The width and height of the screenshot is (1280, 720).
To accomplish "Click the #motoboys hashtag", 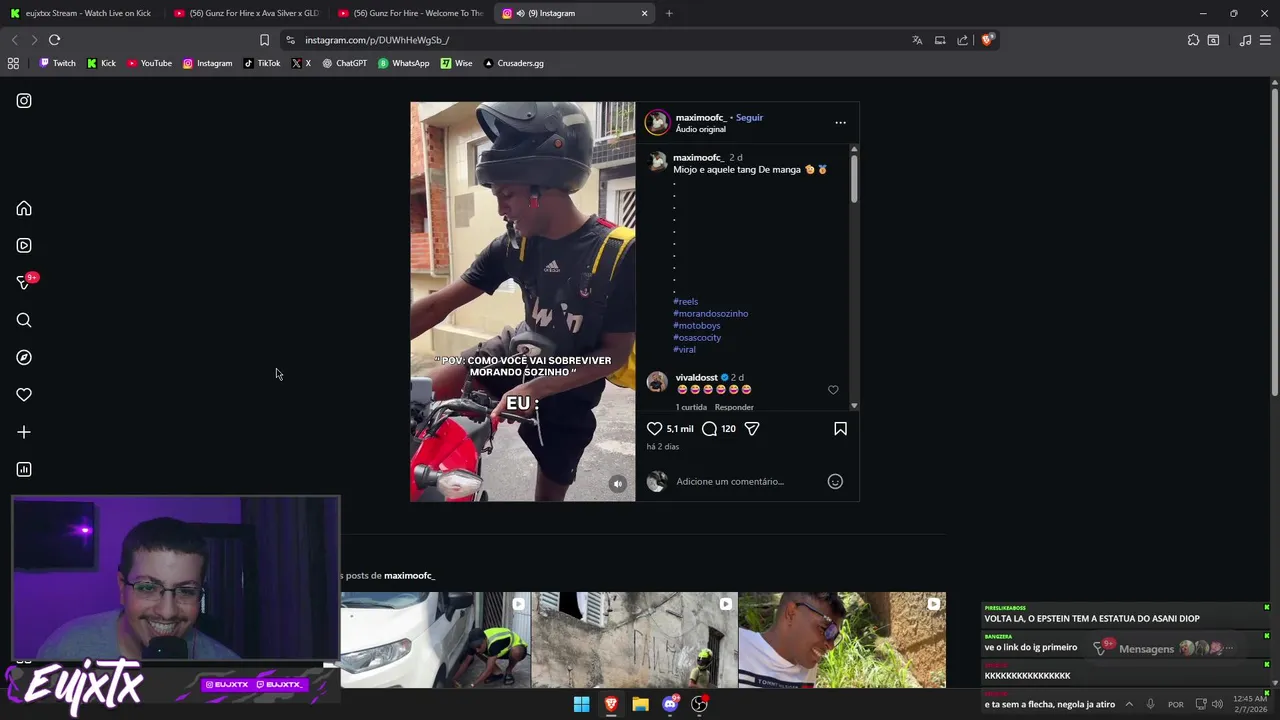I will pos(696,325).
